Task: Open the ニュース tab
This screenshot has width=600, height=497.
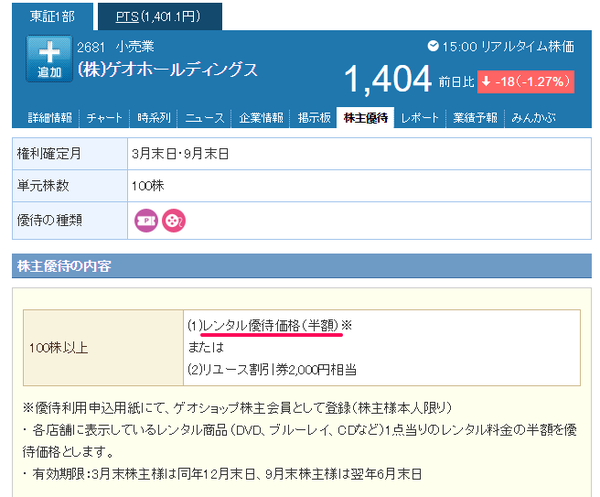Action: [205, 118]
